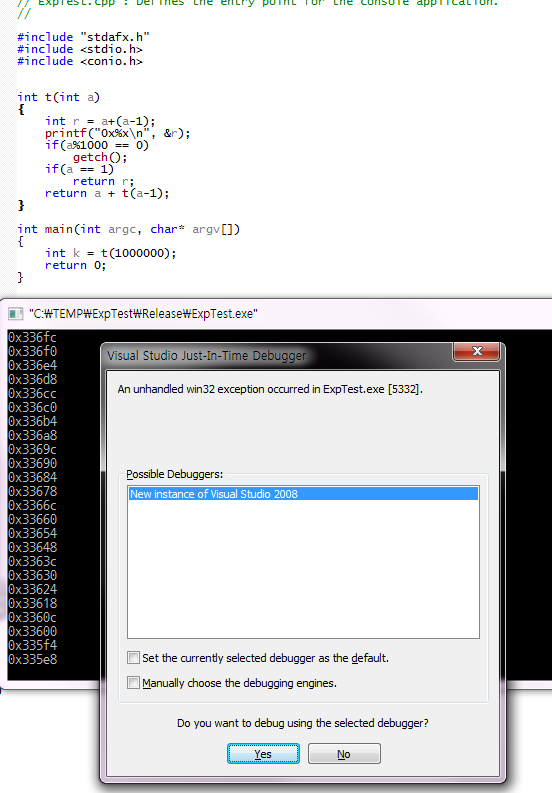Close the Just-In-Time Debugger dialog

point(477,351)
